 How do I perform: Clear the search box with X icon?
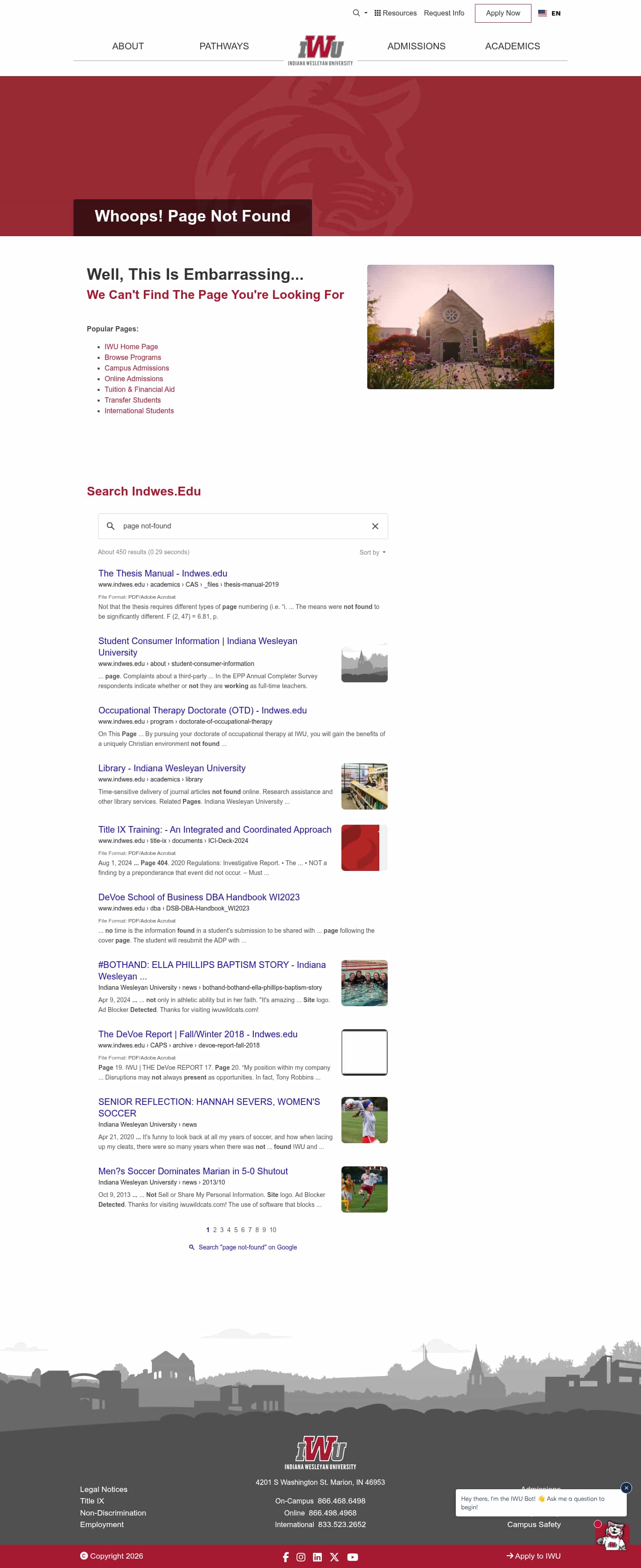[x=375, y=526]
